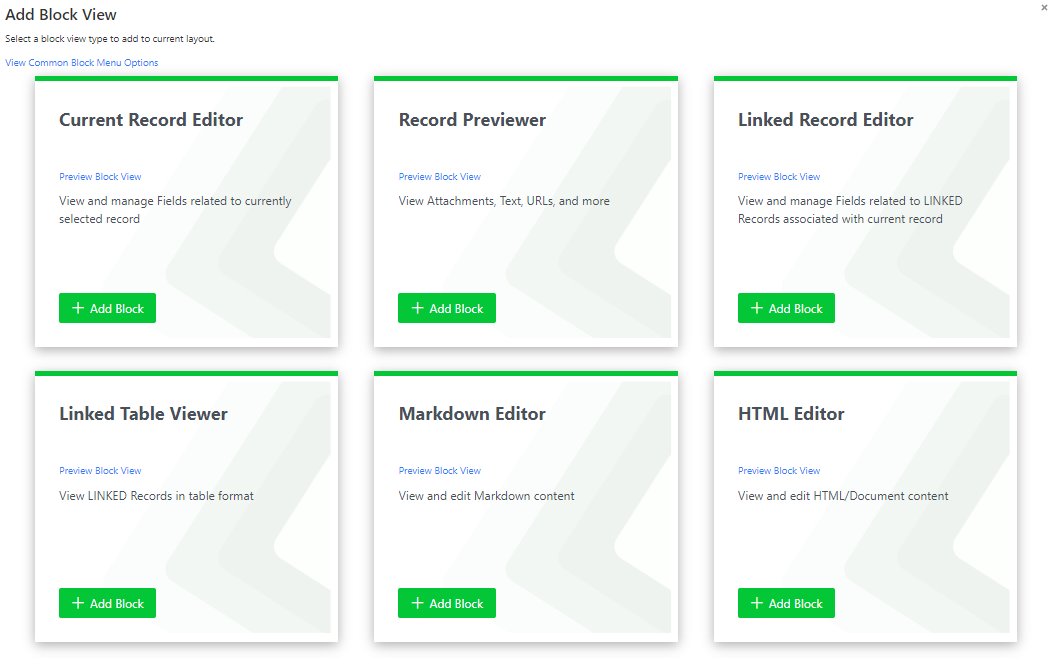Click the HTML Editor card title

(x=791, y=414)
